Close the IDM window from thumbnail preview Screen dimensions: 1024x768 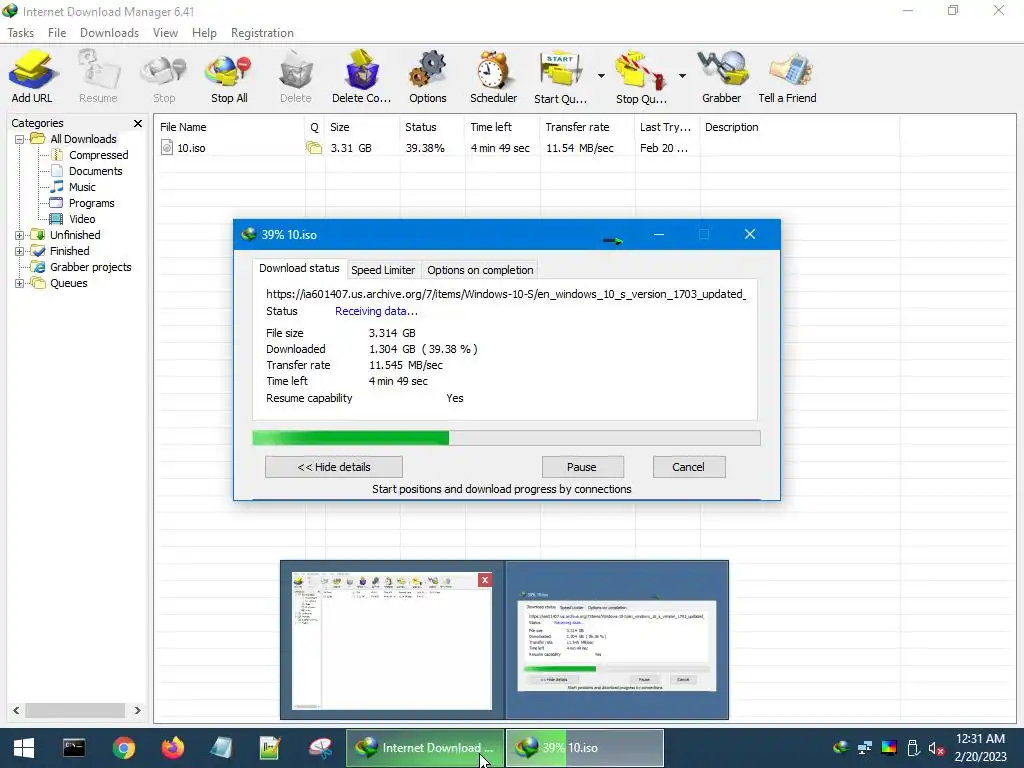pos(485,580)
